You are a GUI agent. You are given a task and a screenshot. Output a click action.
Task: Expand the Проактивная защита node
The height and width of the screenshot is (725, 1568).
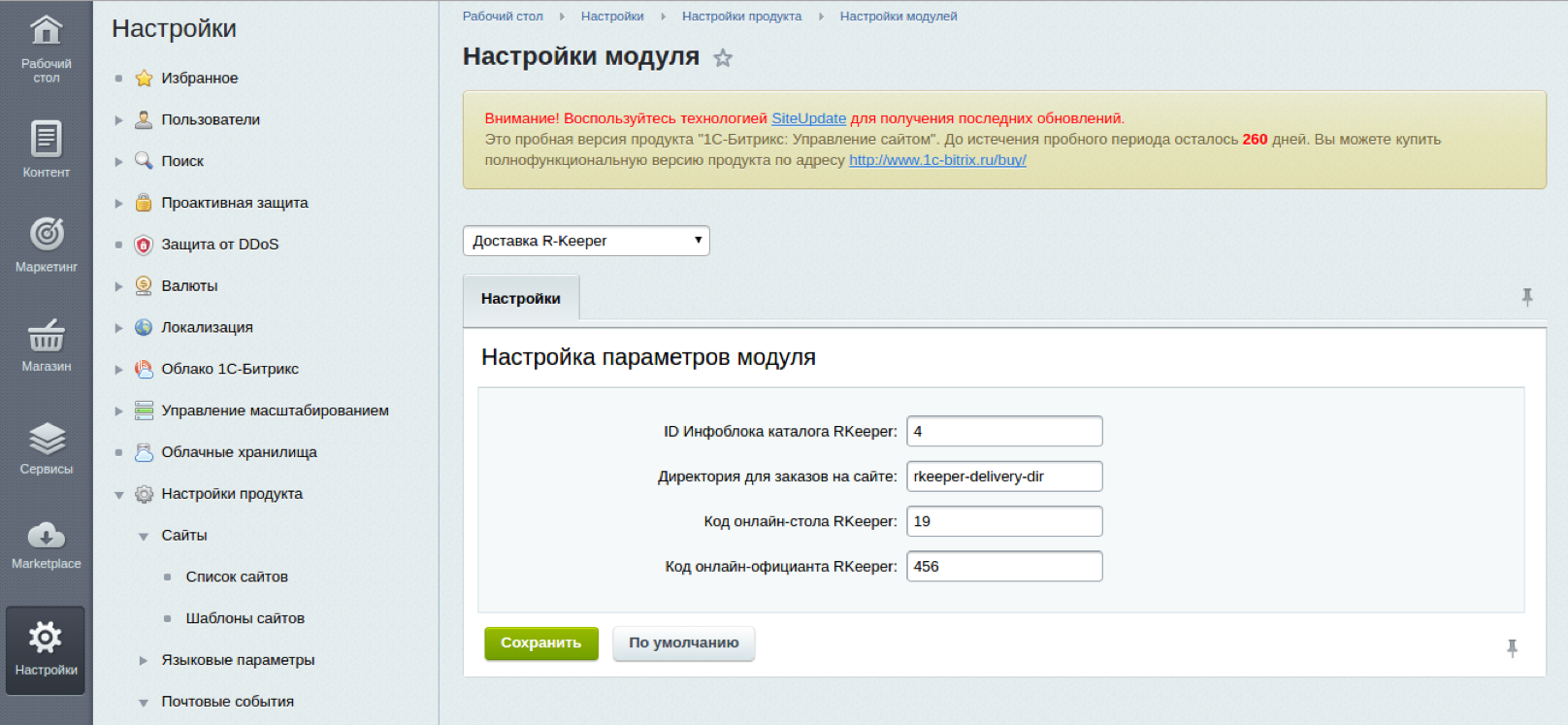click(x=118, y=204)
